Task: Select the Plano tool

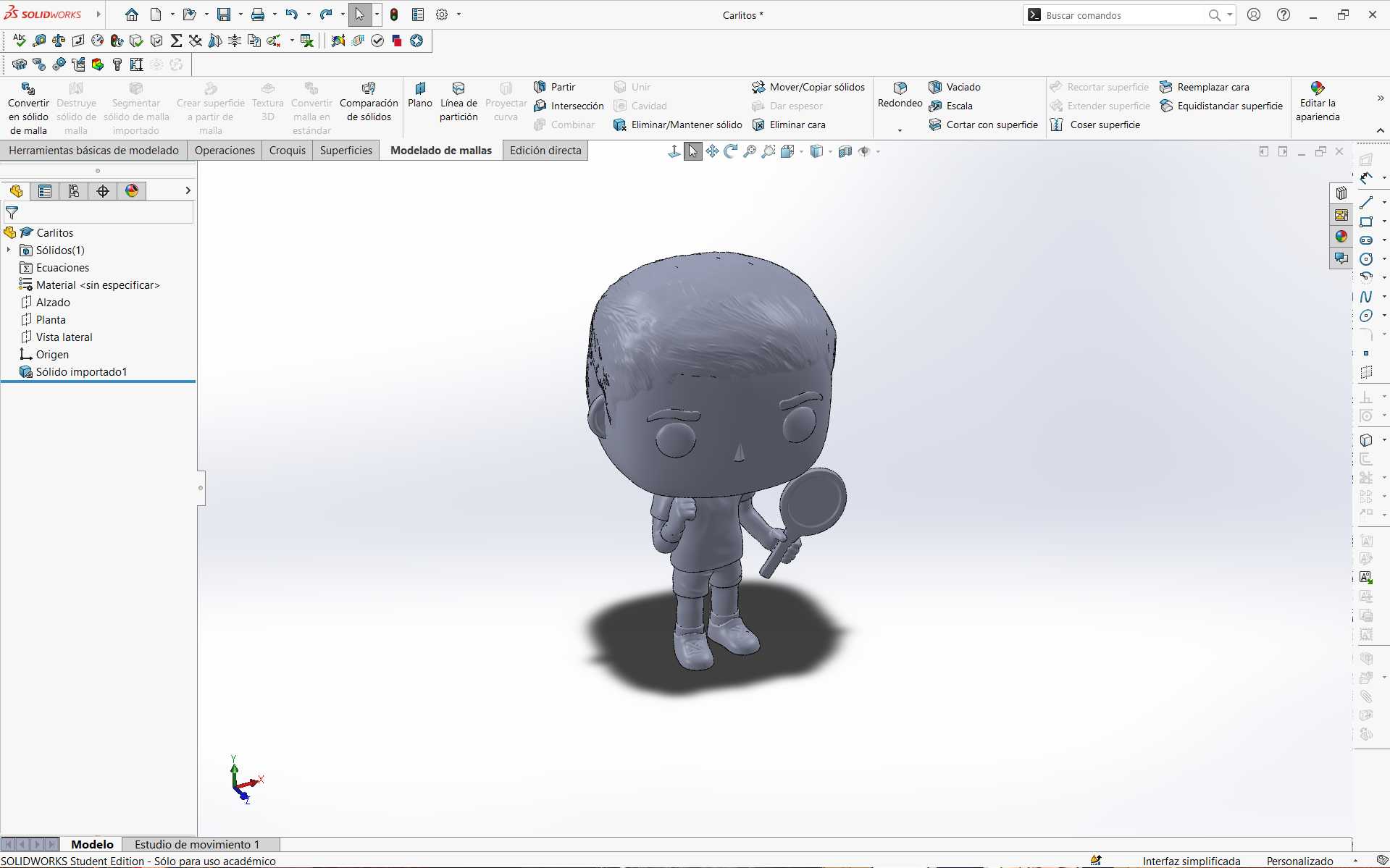Action: coord(420,96)
